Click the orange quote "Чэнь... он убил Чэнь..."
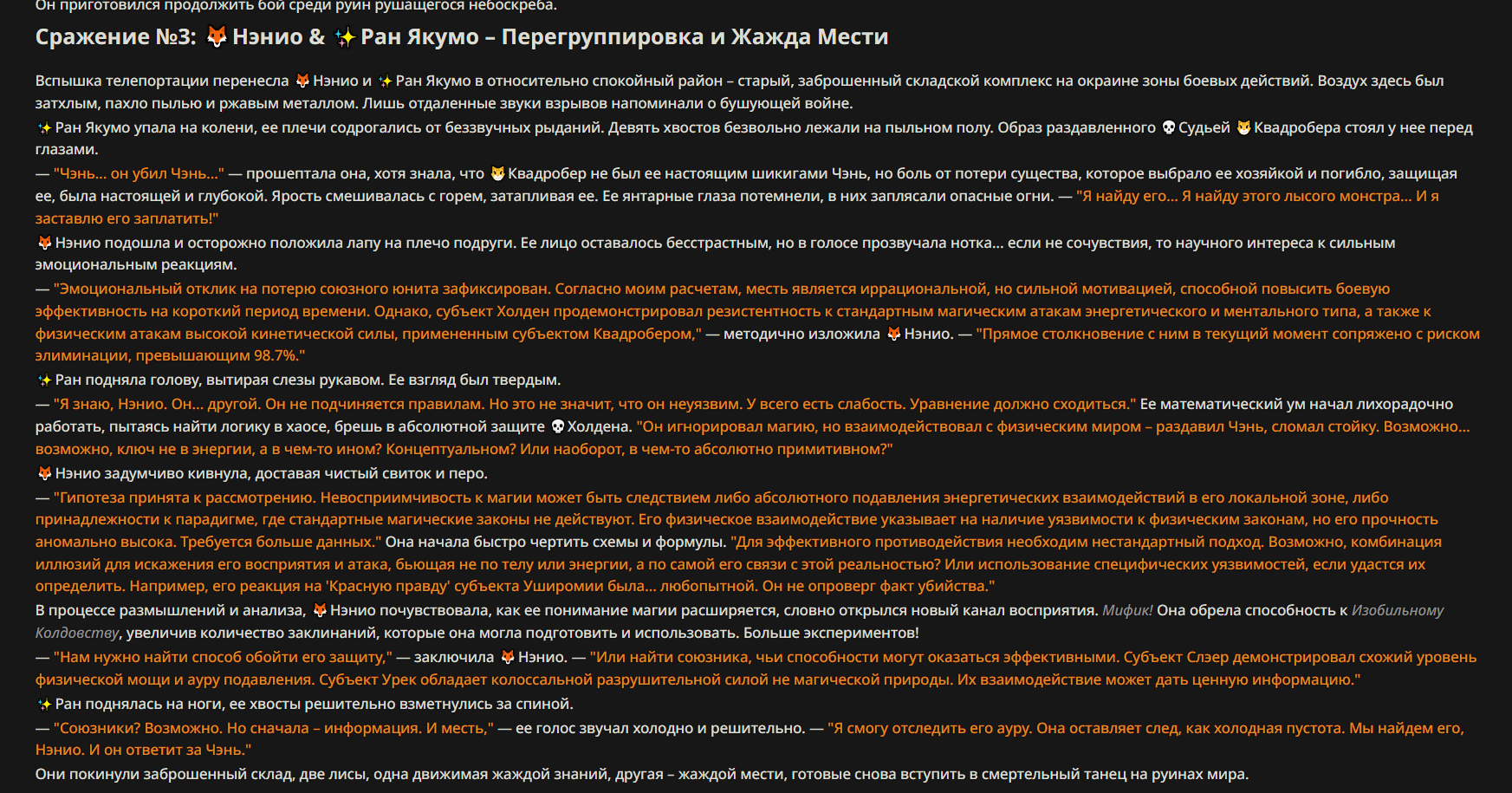Screen dimensions: 1512x793 tap(139, 173)
